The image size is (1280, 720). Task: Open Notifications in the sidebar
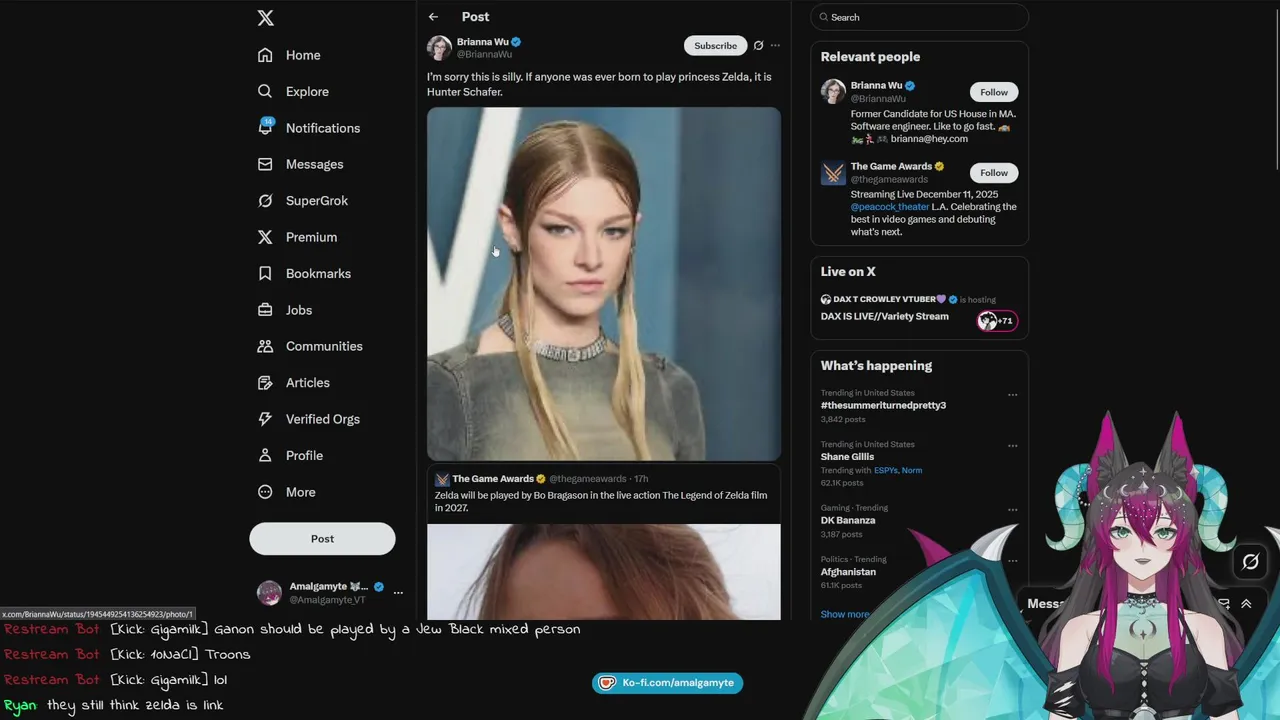pos(309,128)
